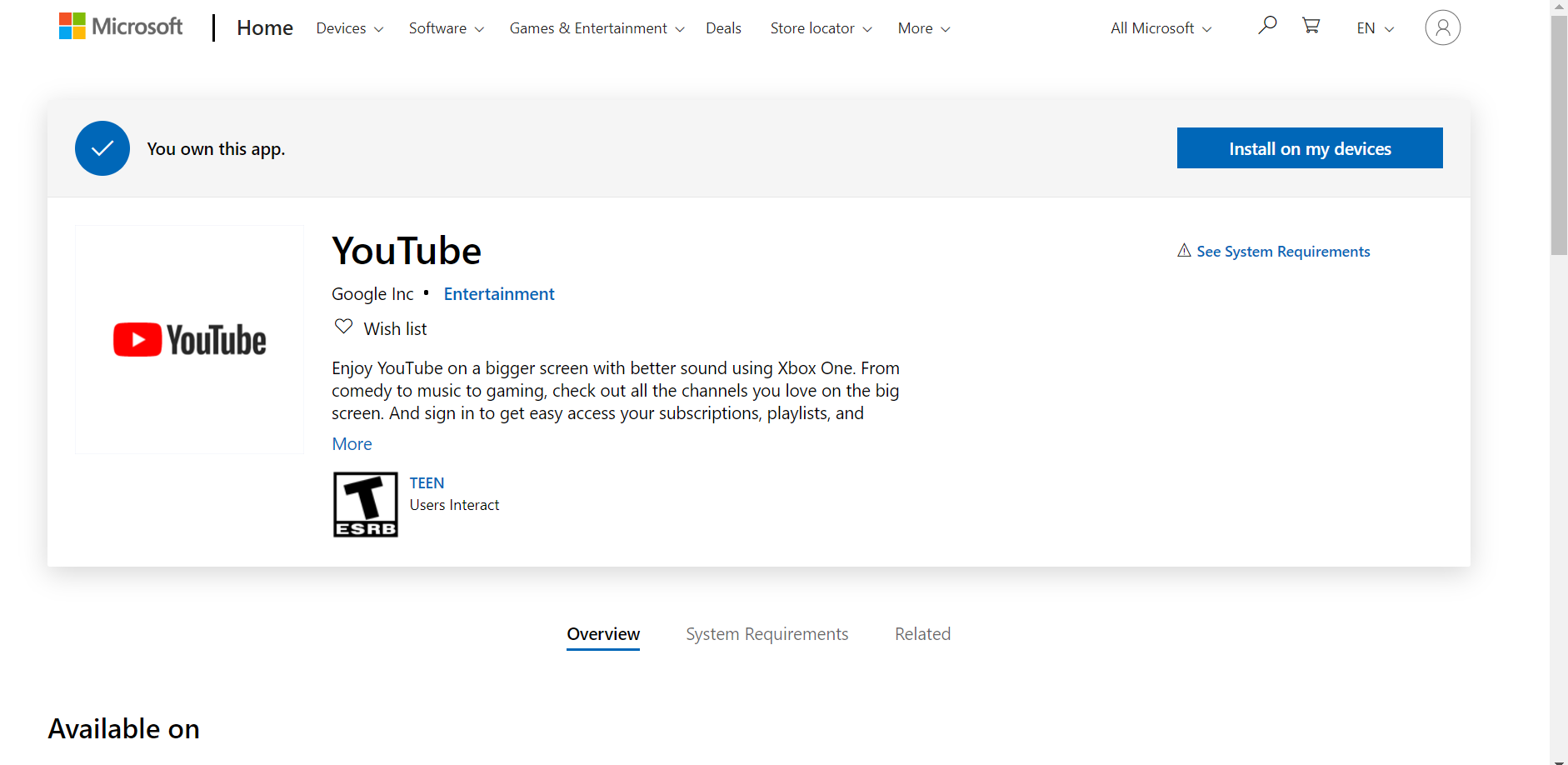Expand the All Microsoft dropdown

click(x=1161, y=28)
